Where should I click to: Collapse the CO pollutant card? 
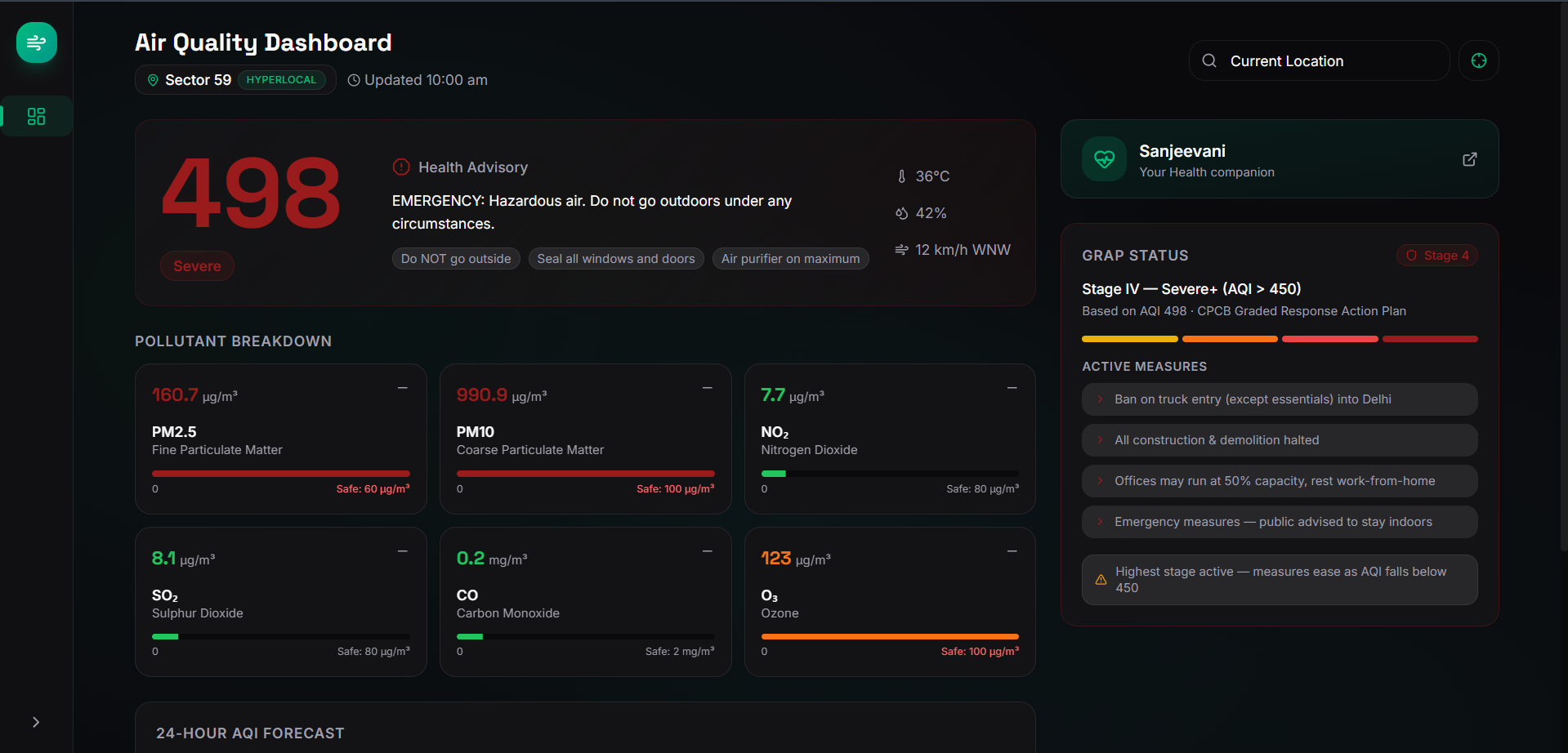708,551
